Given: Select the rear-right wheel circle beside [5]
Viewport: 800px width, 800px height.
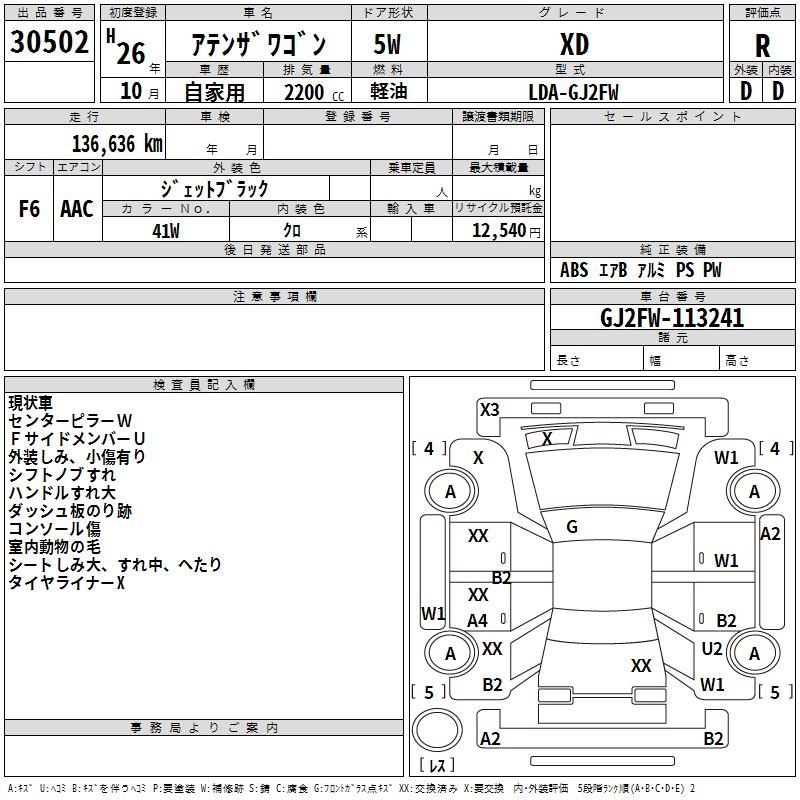Looking at the screenshot, I should coord(754,654).
